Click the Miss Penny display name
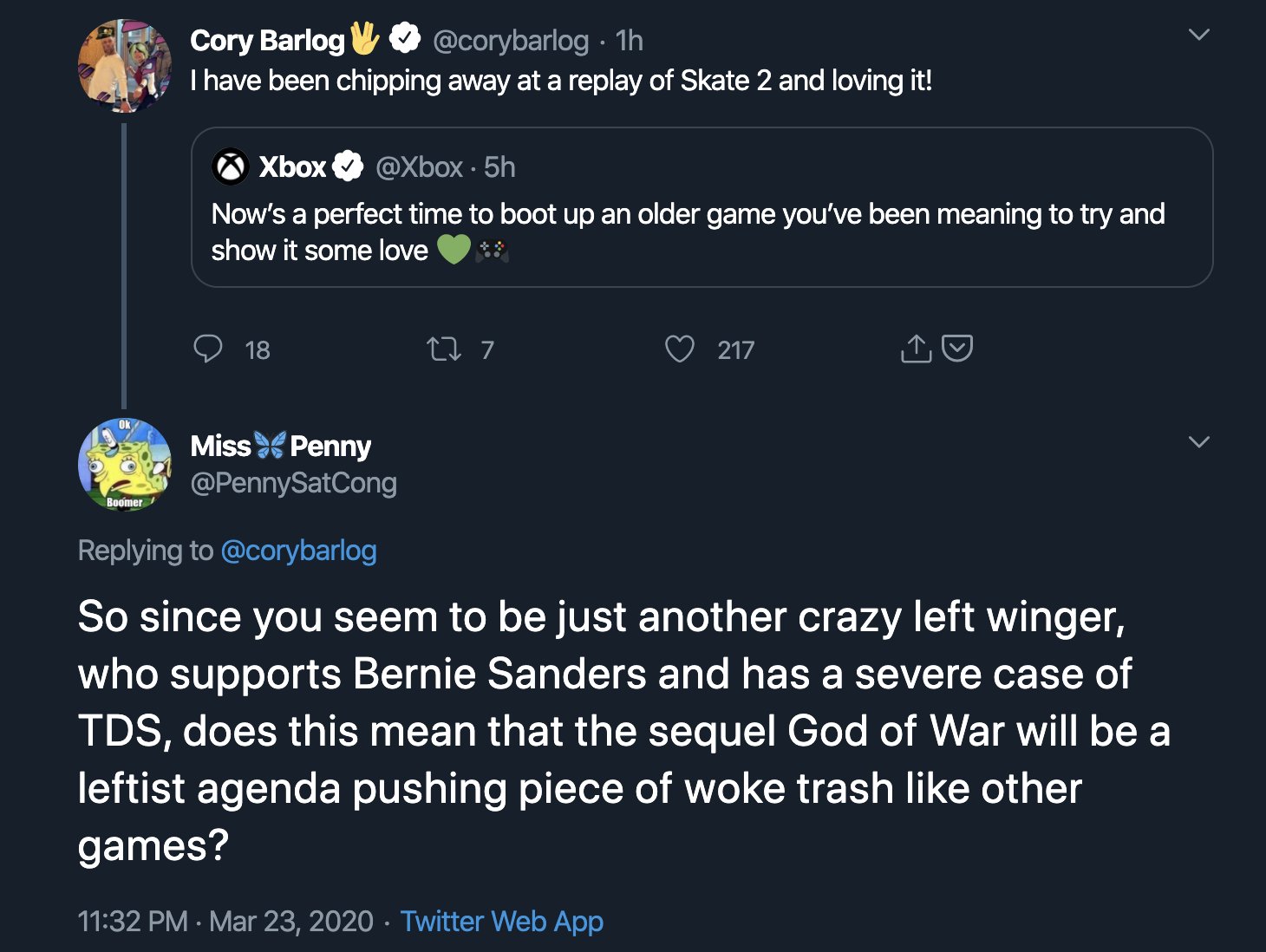Screen dimensions: 1266x952 pos(280,446)
